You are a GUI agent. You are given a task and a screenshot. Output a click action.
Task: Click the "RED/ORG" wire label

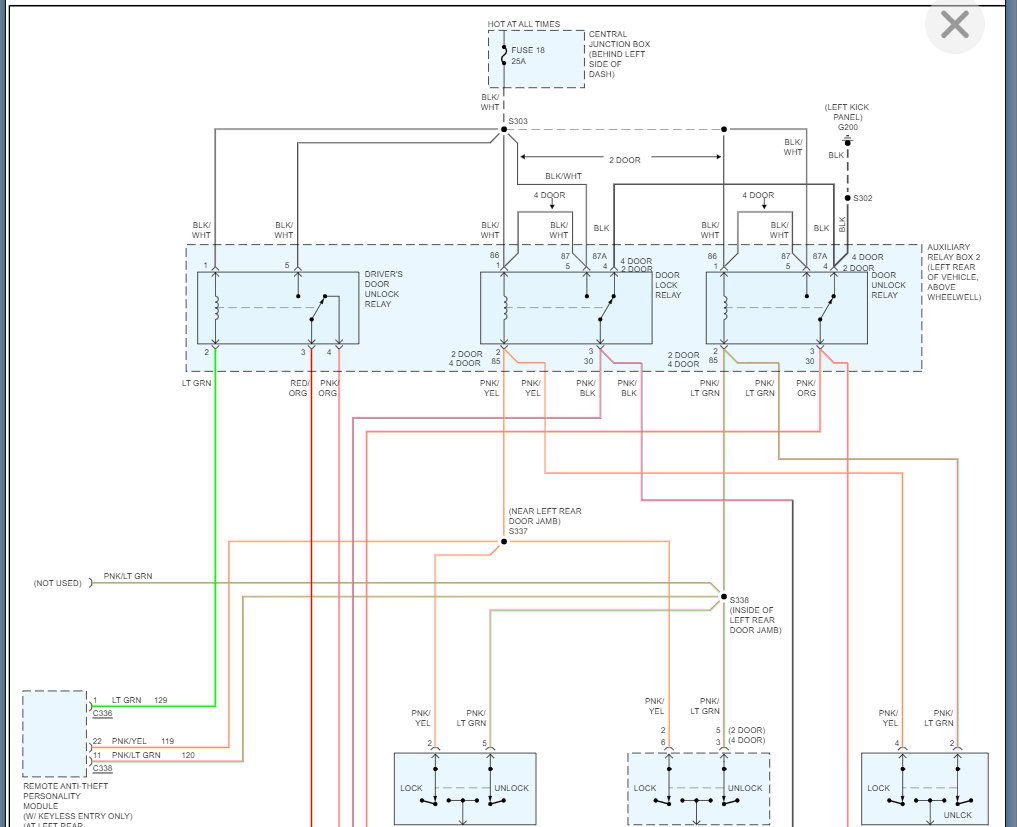pos(298,388)
